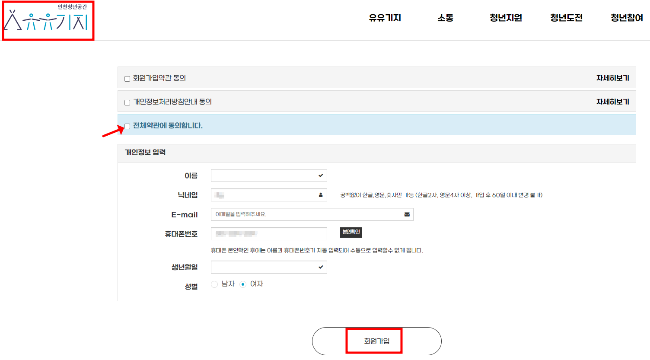Open the 청년지원 menu item
650x360 pixels.
[505, 18]
